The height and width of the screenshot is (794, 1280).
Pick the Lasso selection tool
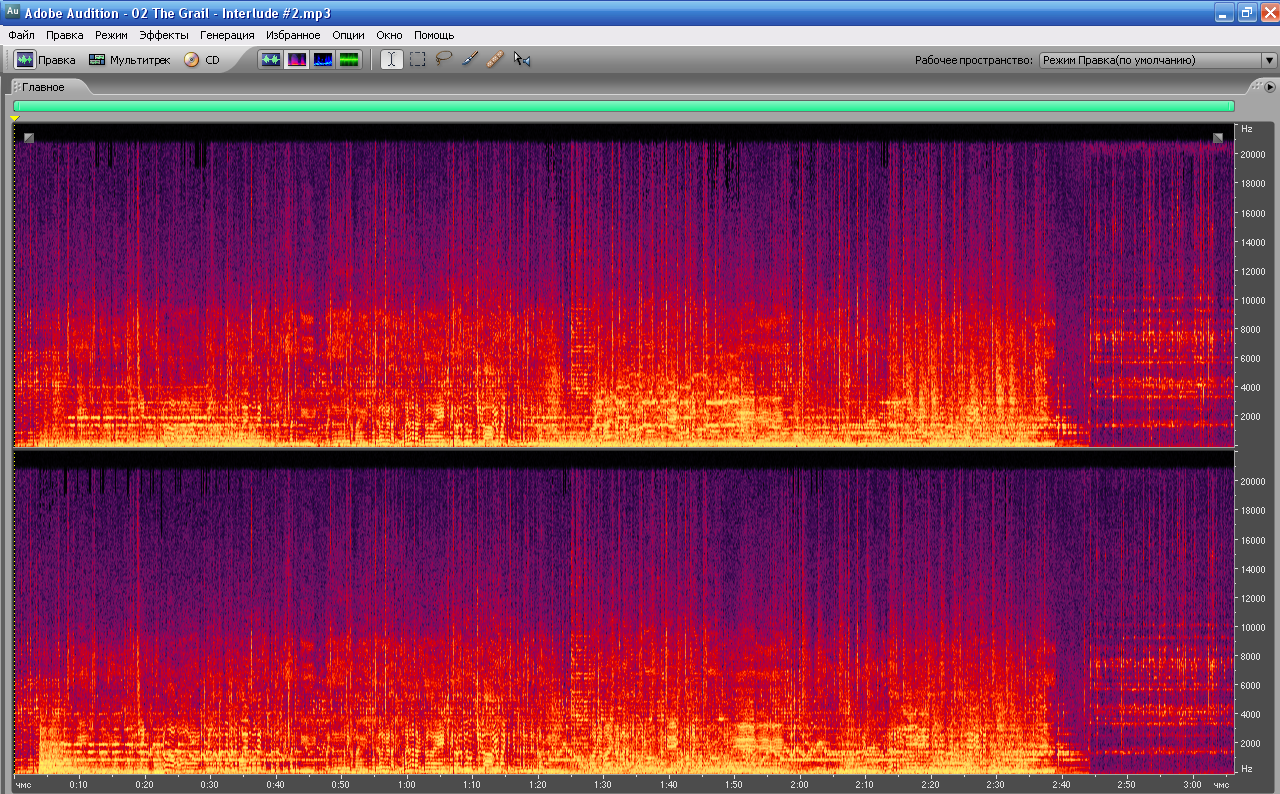click(x=444, y=60)
